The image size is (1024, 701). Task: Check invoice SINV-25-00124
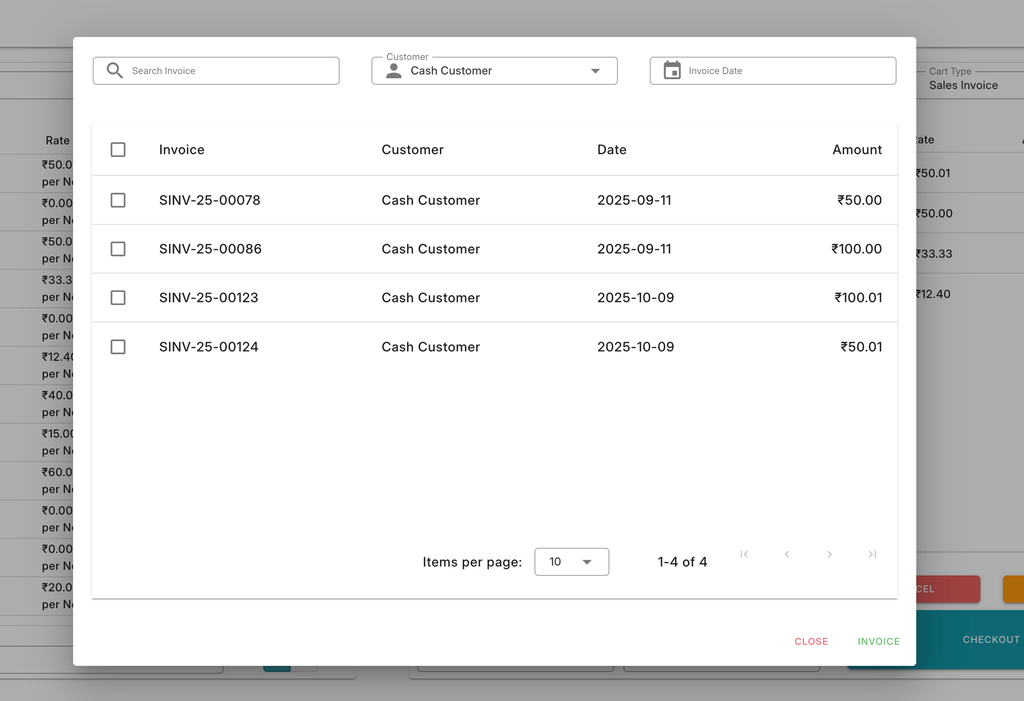pos(118,347)
